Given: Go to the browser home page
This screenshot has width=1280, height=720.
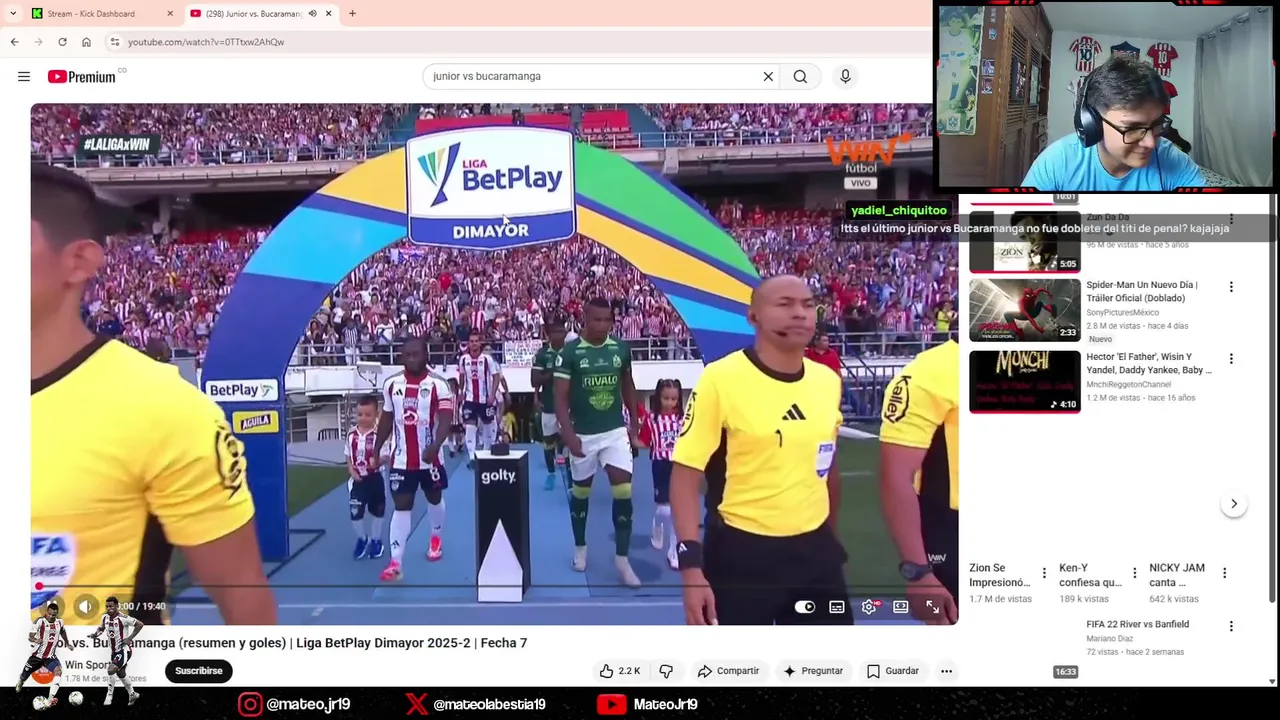Looking at the screenshot, I should tap(86, 42).
